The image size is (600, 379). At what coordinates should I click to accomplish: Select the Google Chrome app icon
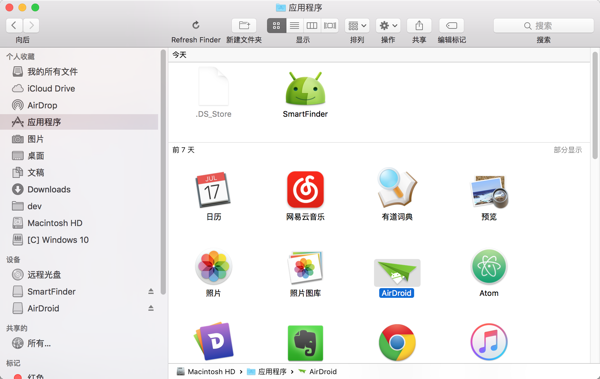tap(397, 343)
